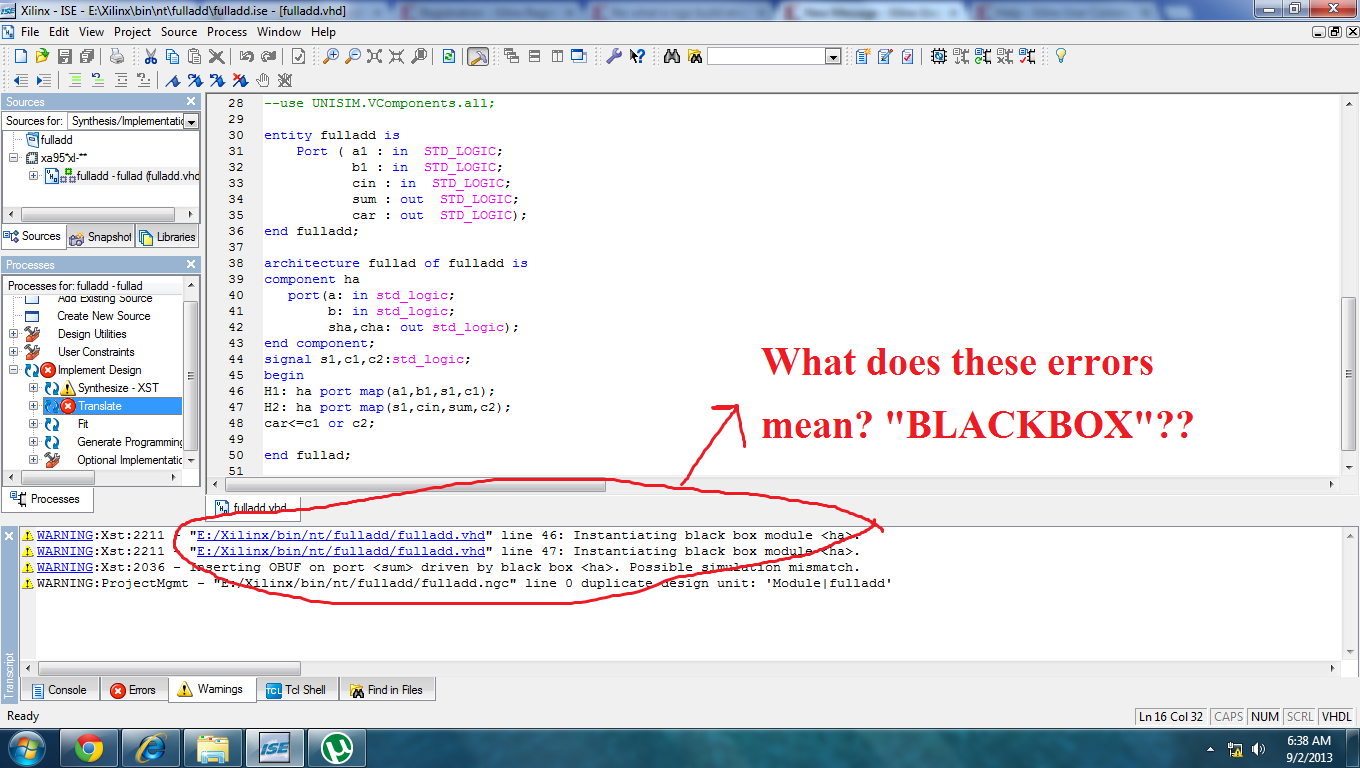Close the Processes panel
This screenshot has height=768, width=1360.
[191, 265]
